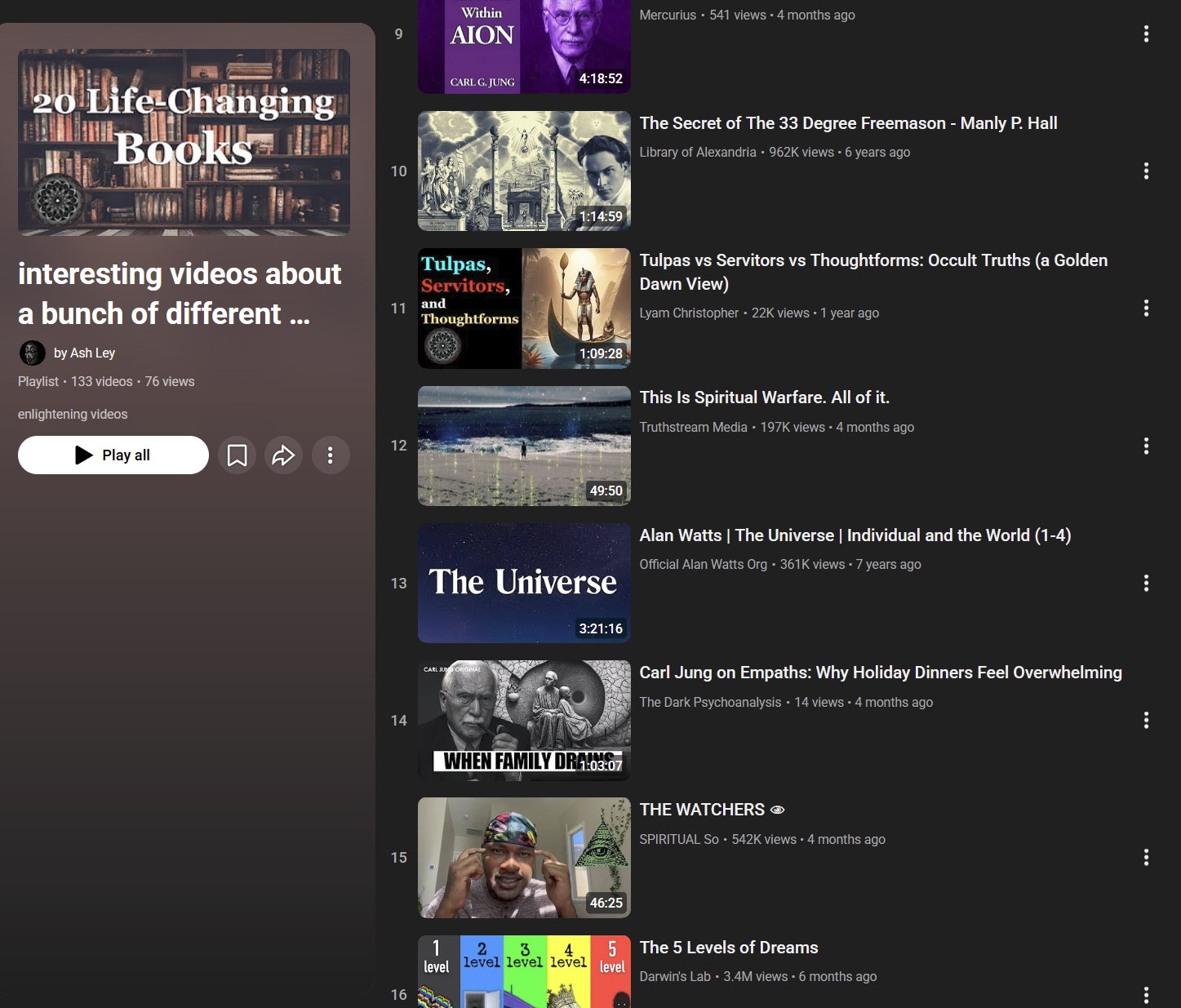The image size is (1181, 1008).
Task: Open options for Carl Jung on Empaths video
Action: 1146,720
